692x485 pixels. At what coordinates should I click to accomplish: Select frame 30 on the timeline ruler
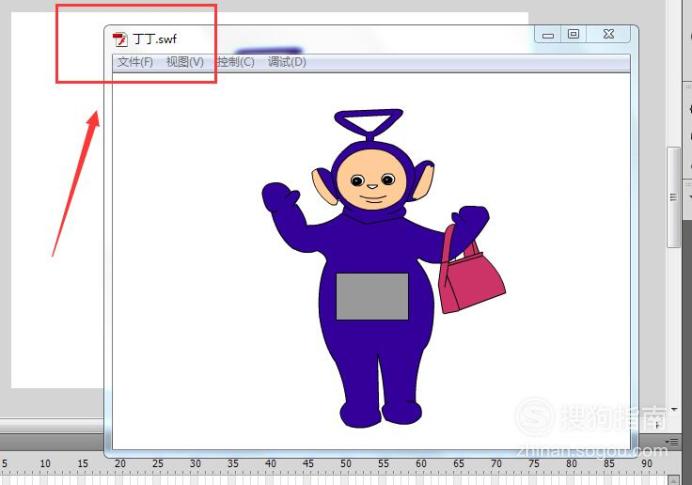coord(196,464)
